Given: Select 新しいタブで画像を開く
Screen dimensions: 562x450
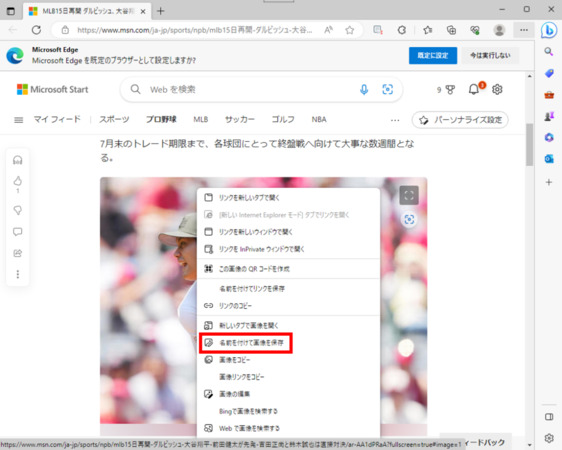Looking at the screenshot, I should click(288, 325).
